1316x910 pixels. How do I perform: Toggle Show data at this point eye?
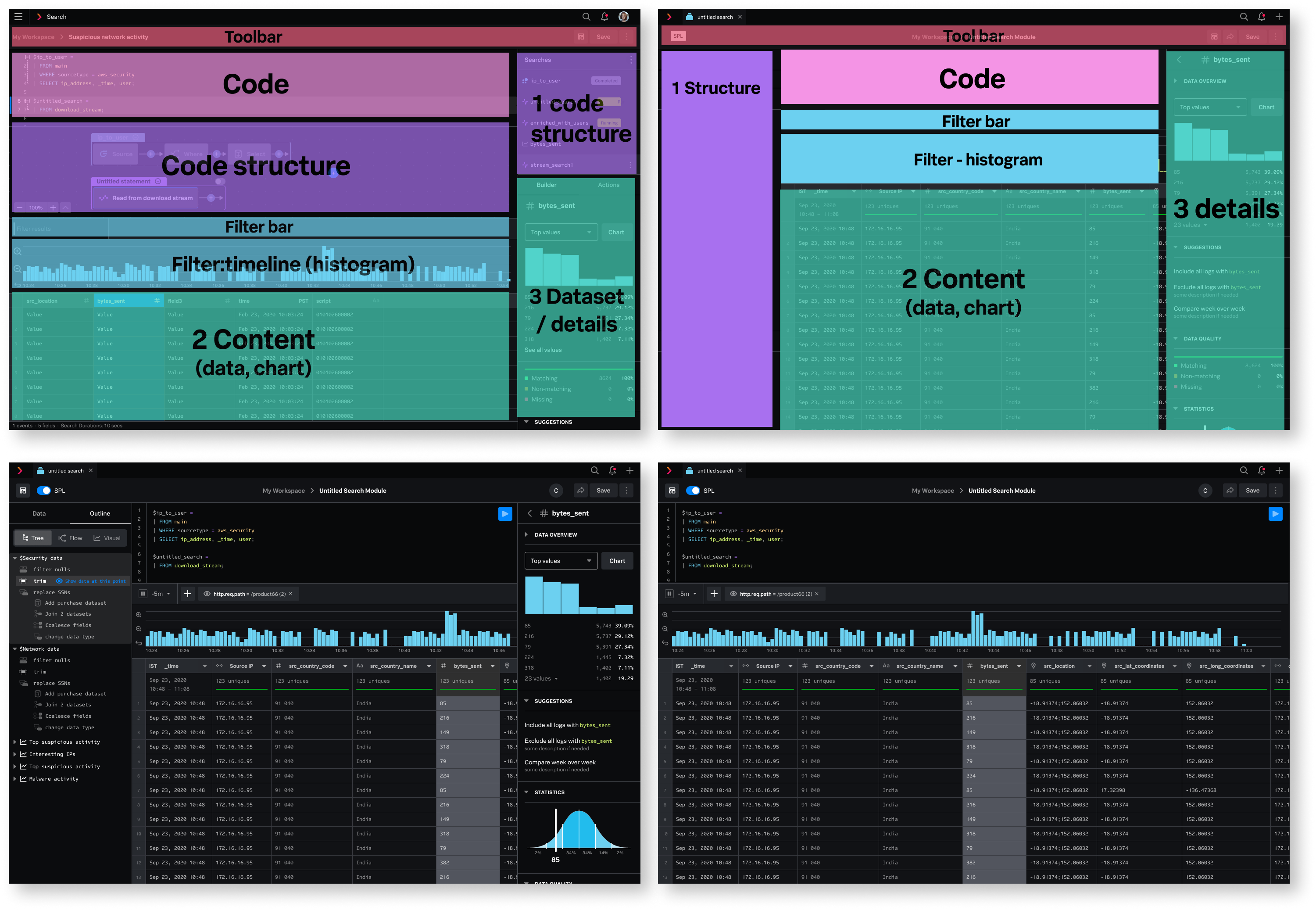click(59, 581)
